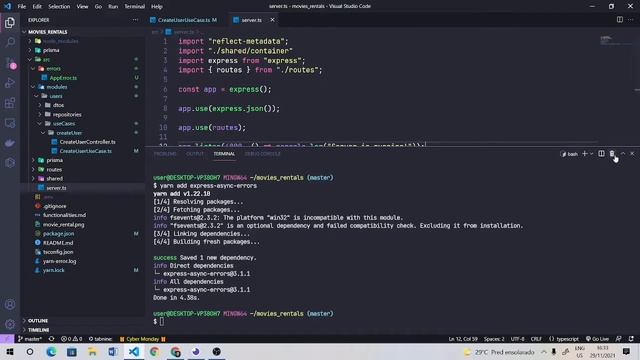The width and height of the screenshot is (640, 360).
Task: Click the remote window indicator in status bar
Action: coord(7,339)
